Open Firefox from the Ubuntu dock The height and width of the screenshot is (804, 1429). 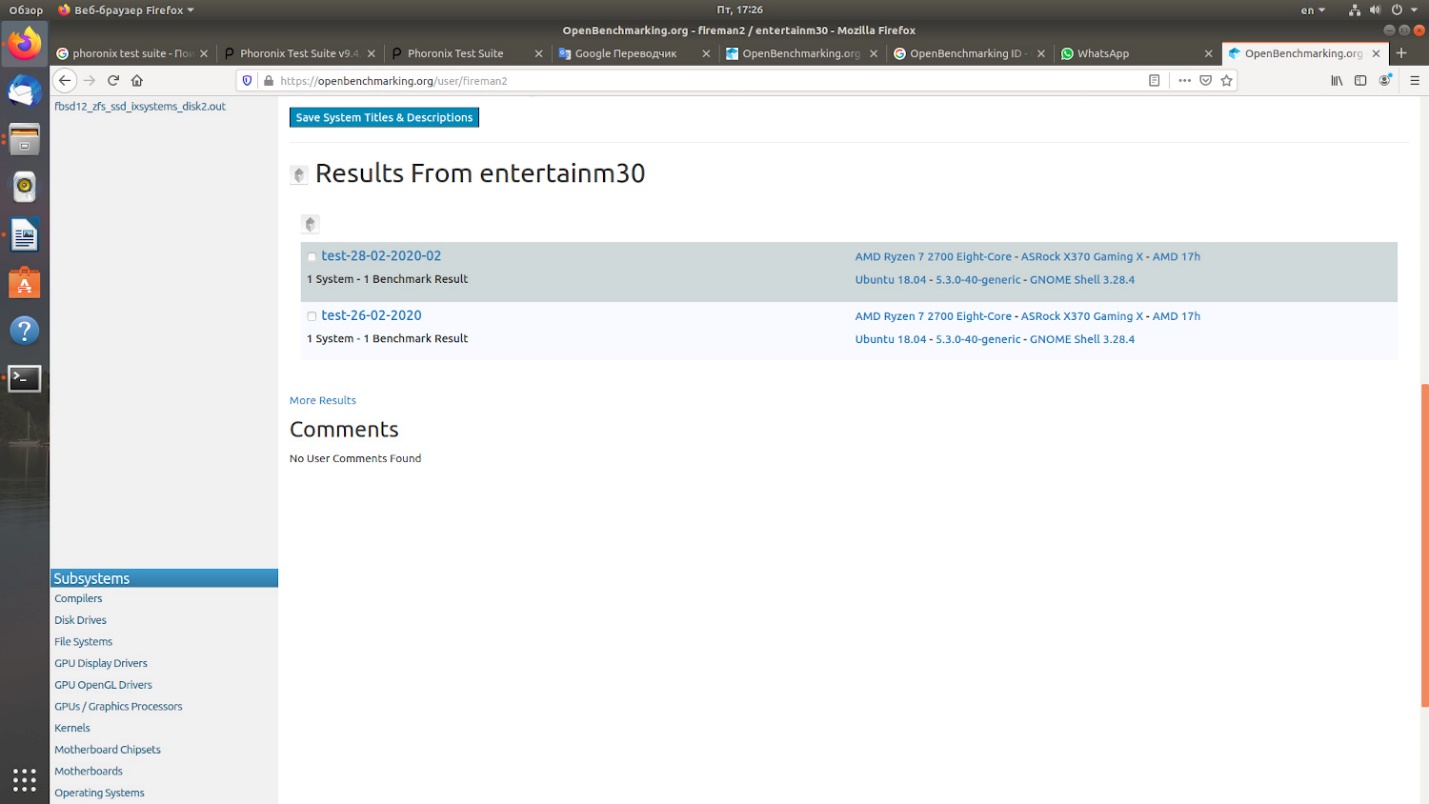click(25, 43)
